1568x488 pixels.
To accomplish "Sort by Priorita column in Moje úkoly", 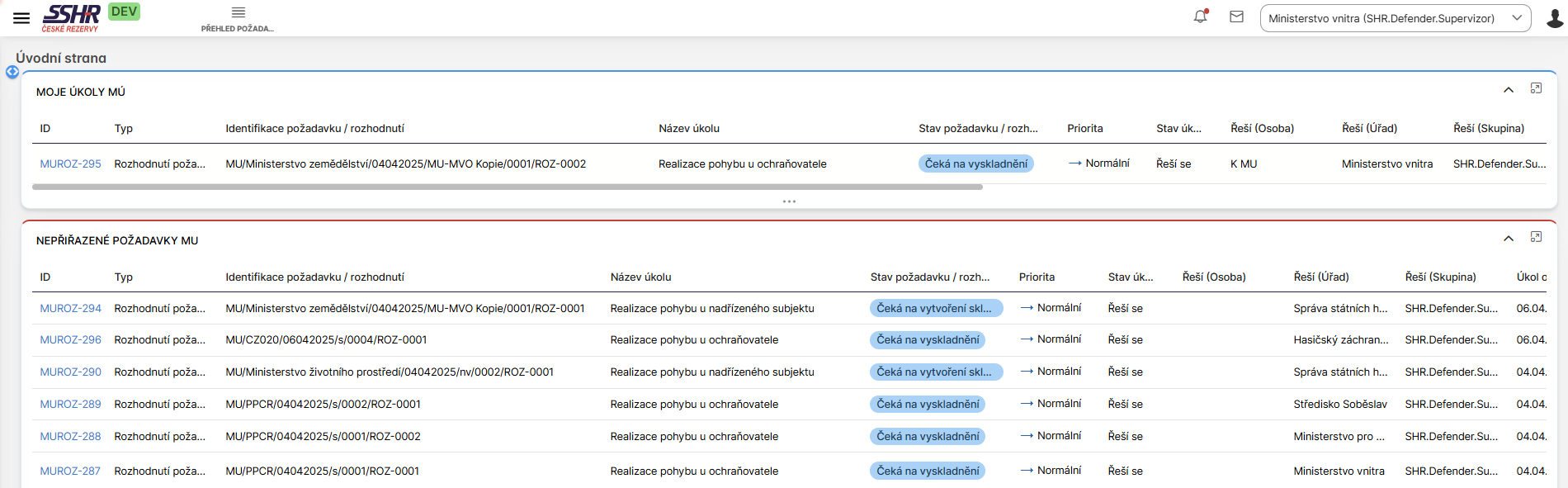I will 1084,129.
